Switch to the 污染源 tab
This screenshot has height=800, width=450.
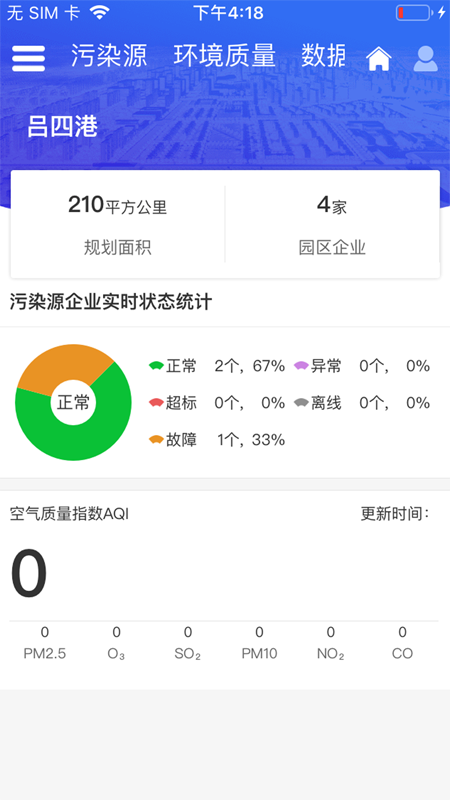pos(109,56)
